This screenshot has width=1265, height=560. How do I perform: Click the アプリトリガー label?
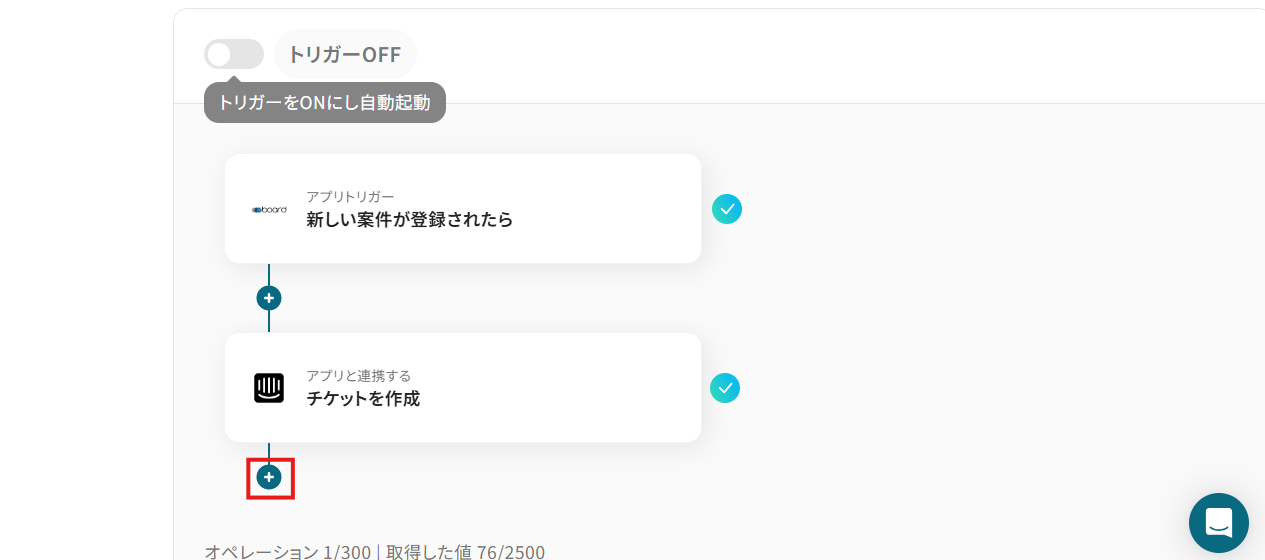tap(350, 197)
